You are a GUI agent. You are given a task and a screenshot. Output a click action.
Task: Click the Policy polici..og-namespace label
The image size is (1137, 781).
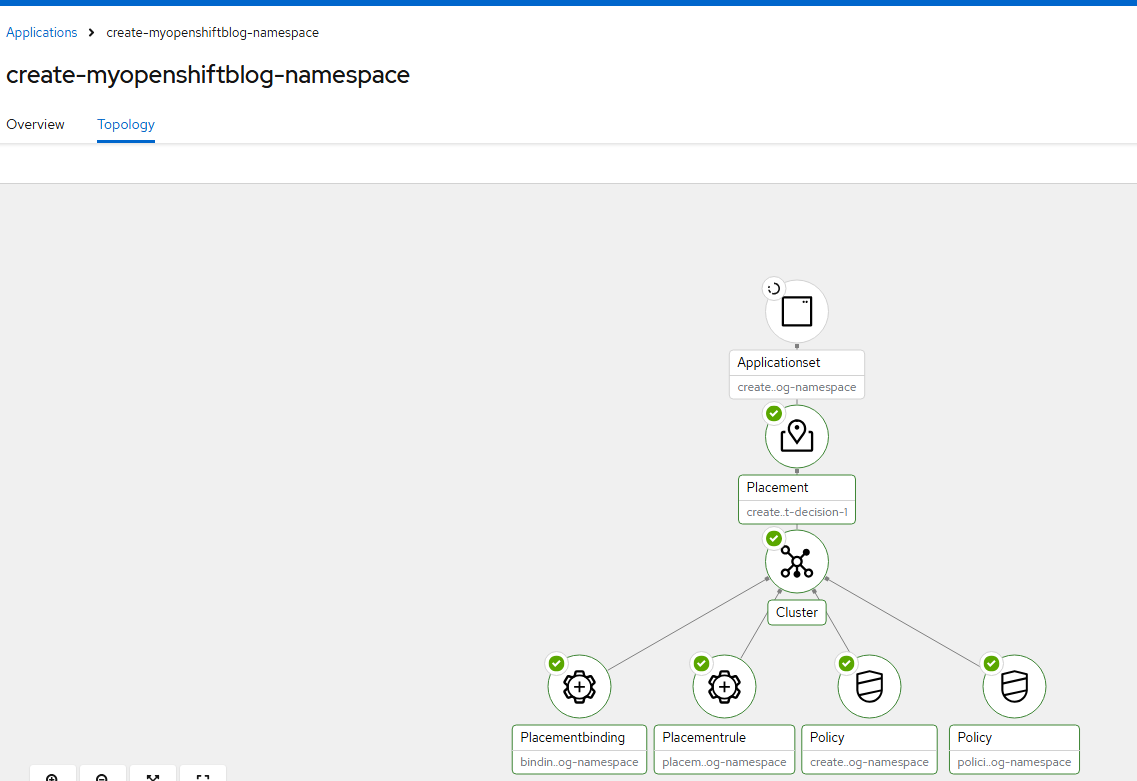point(1014,749)
